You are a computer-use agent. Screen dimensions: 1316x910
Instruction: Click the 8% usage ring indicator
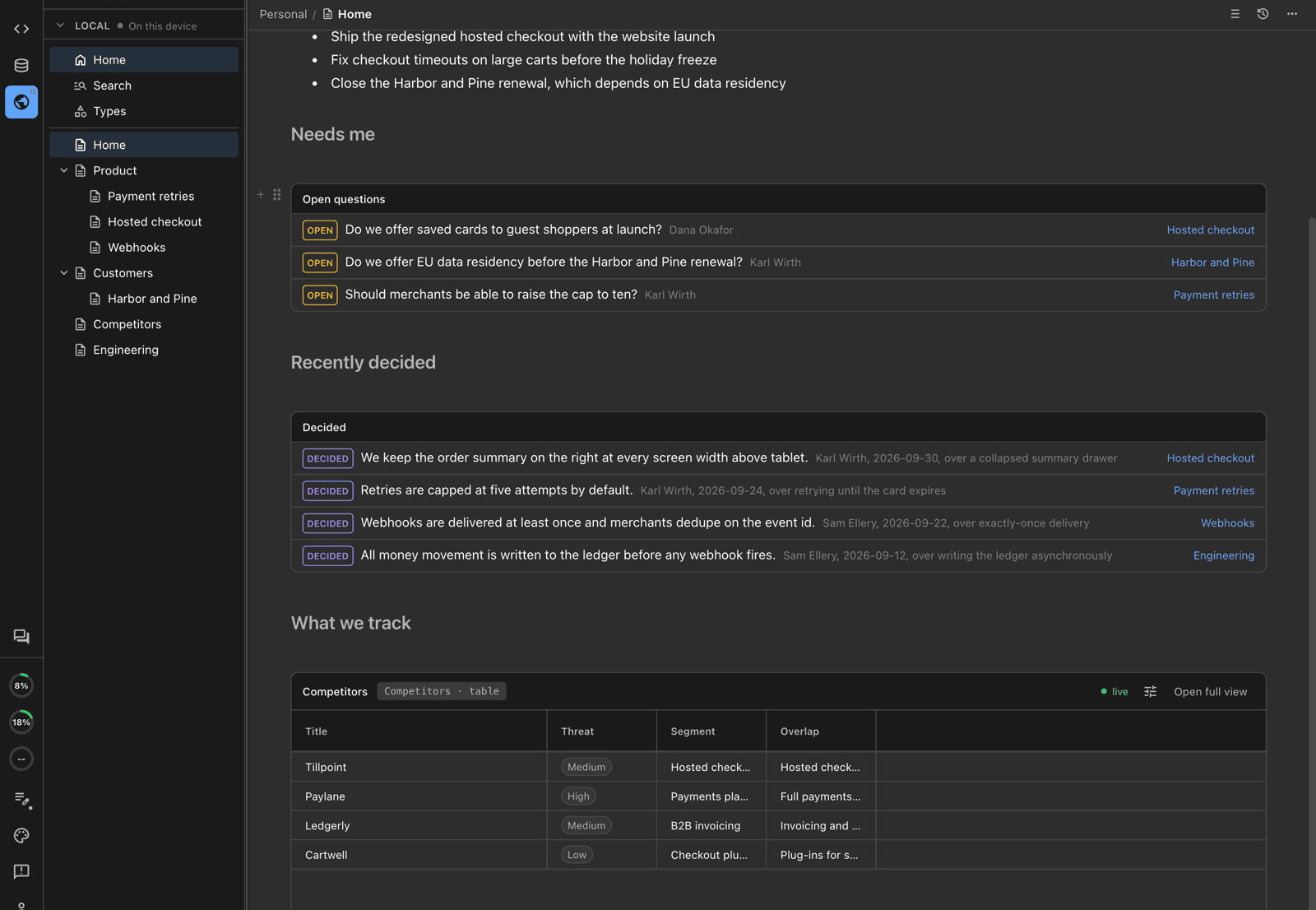pos(21,685)
